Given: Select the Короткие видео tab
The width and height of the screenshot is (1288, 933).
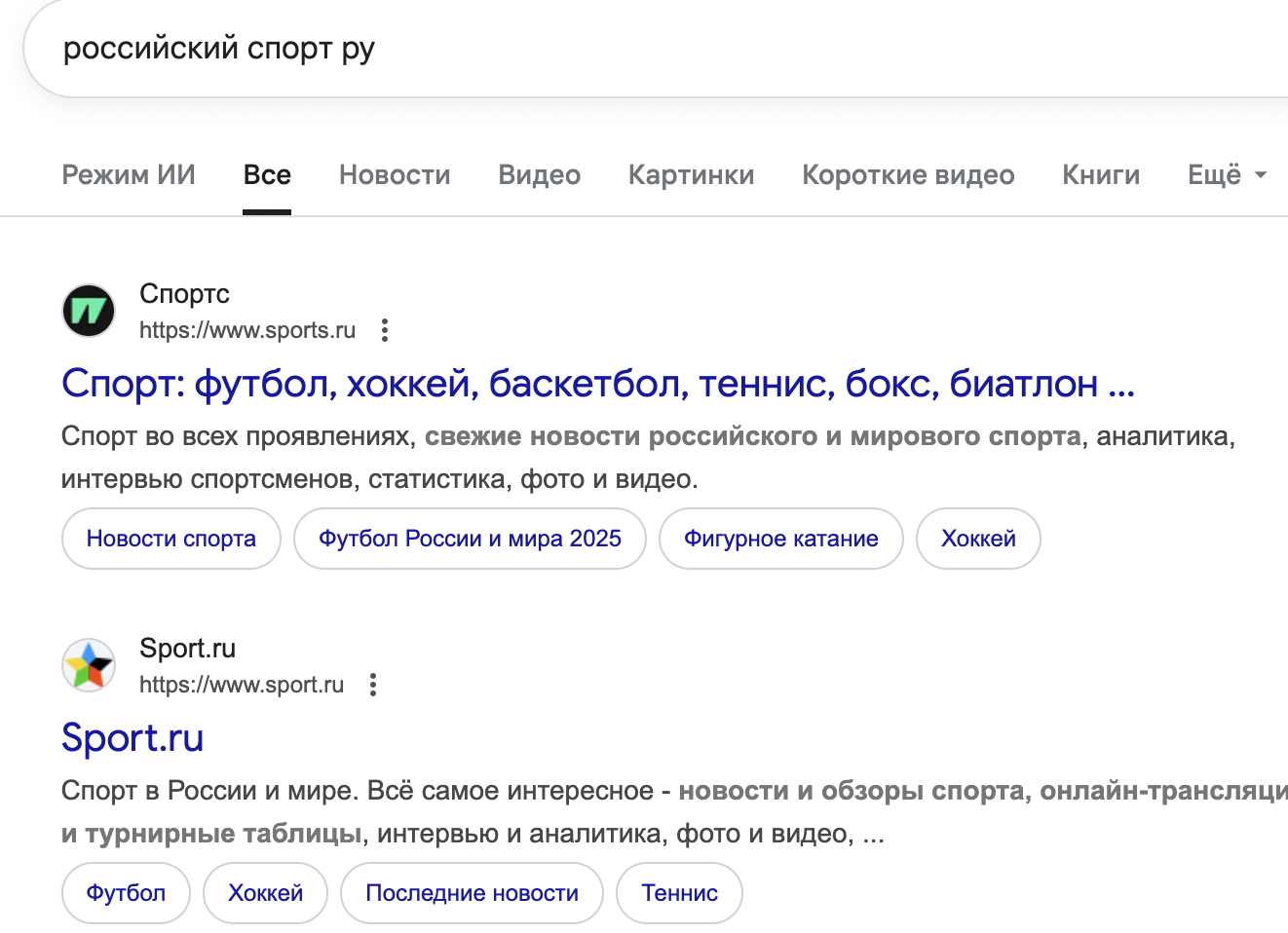Looking at the screenshot, I should [908, 175].
